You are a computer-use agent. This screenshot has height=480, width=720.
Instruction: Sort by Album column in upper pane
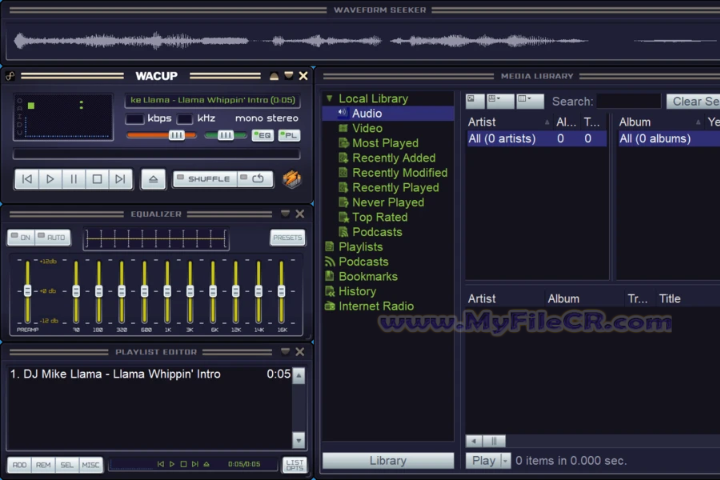tap(660, 122)
